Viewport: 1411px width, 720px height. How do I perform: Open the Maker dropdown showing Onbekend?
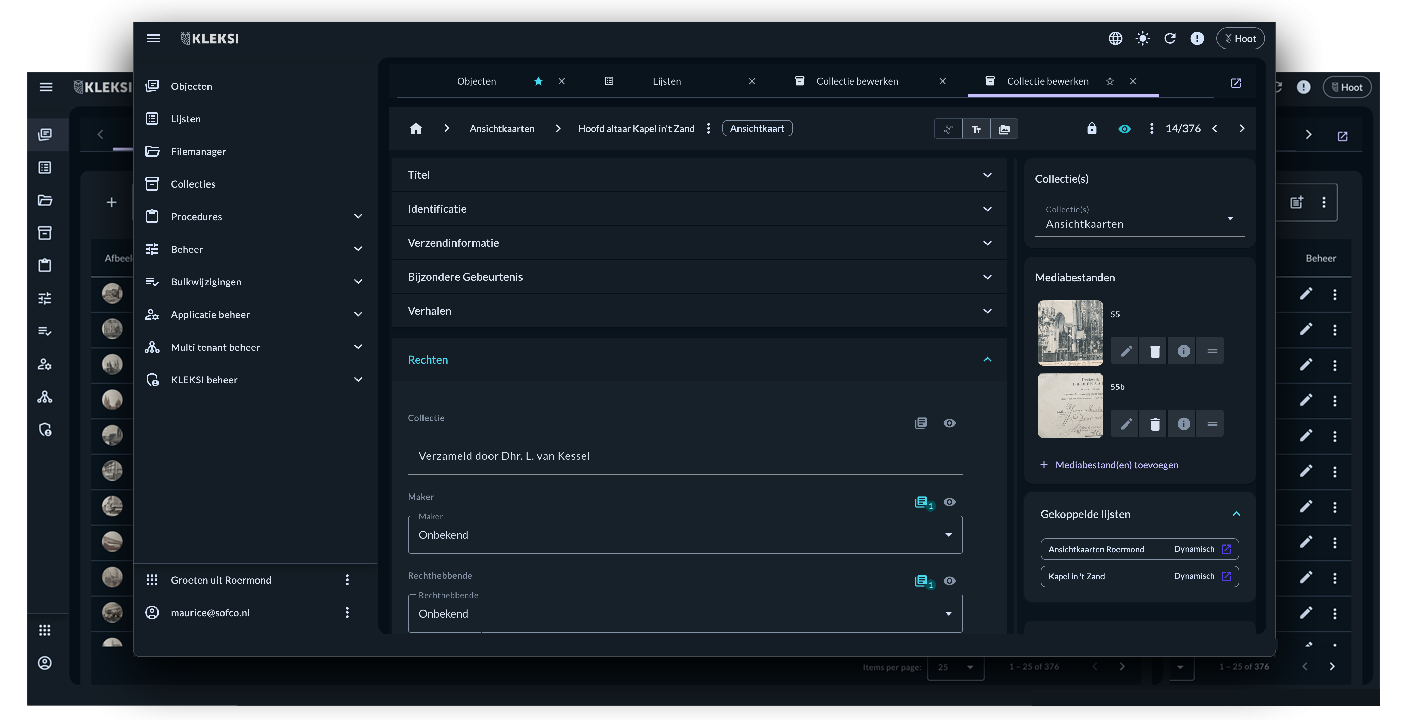[685, 535]
